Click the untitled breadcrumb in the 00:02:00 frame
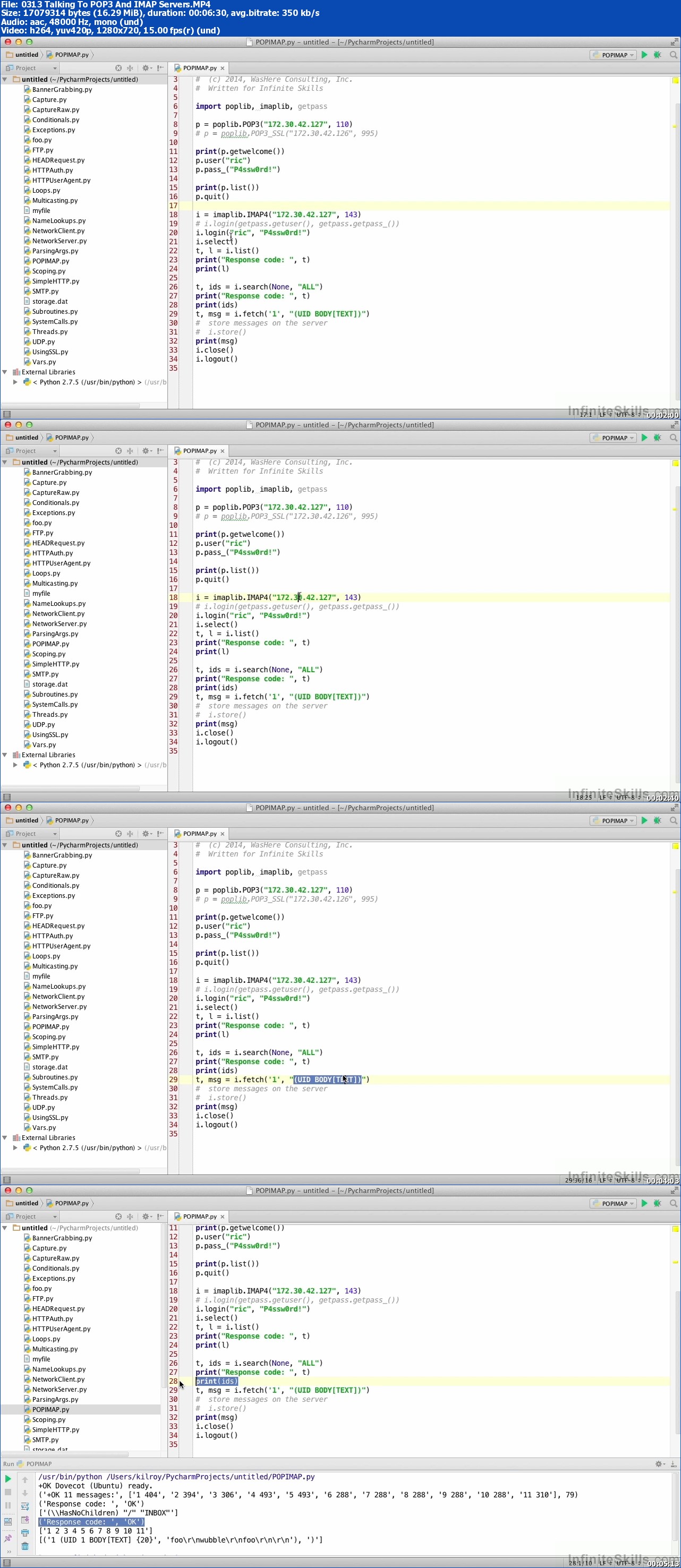The height and width of the screenshot is (1568, 681). pyautogui.click(x=22, y=55)
